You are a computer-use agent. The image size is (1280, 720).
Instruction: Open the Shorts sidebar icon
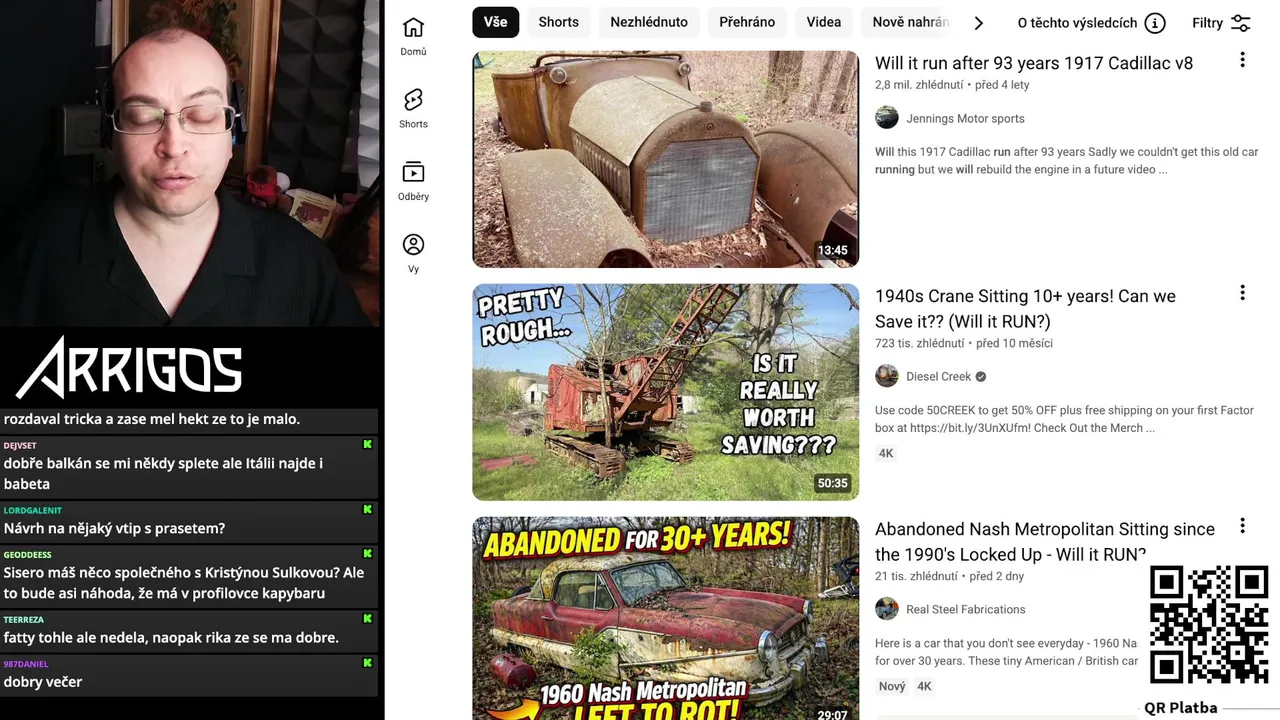(x=413, y=100)
